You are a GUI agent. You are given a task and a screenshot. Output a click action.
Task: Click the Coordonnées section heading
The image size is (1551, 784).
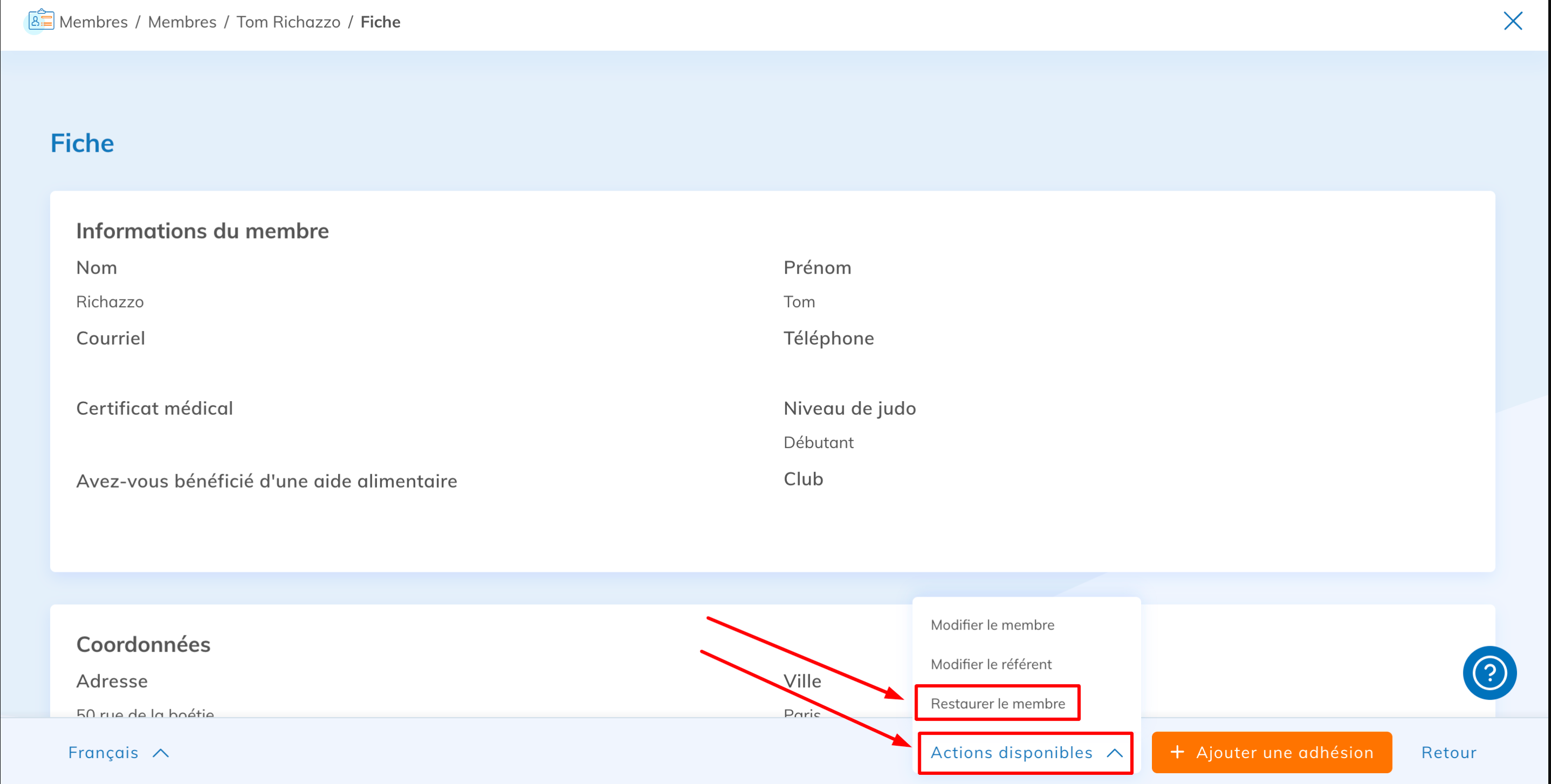[x=143, y=644]
